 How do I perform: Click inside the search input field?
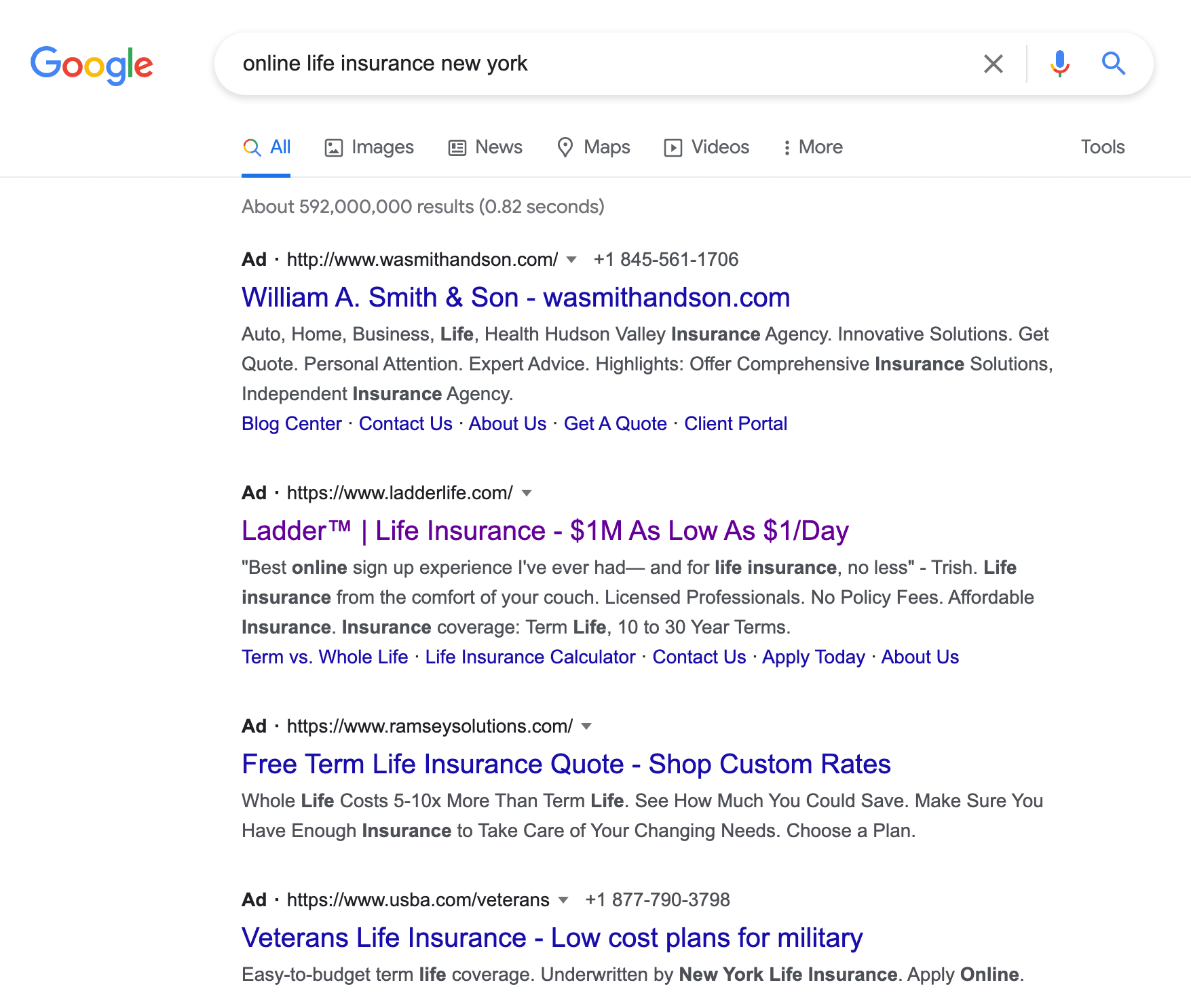[543, 63]
